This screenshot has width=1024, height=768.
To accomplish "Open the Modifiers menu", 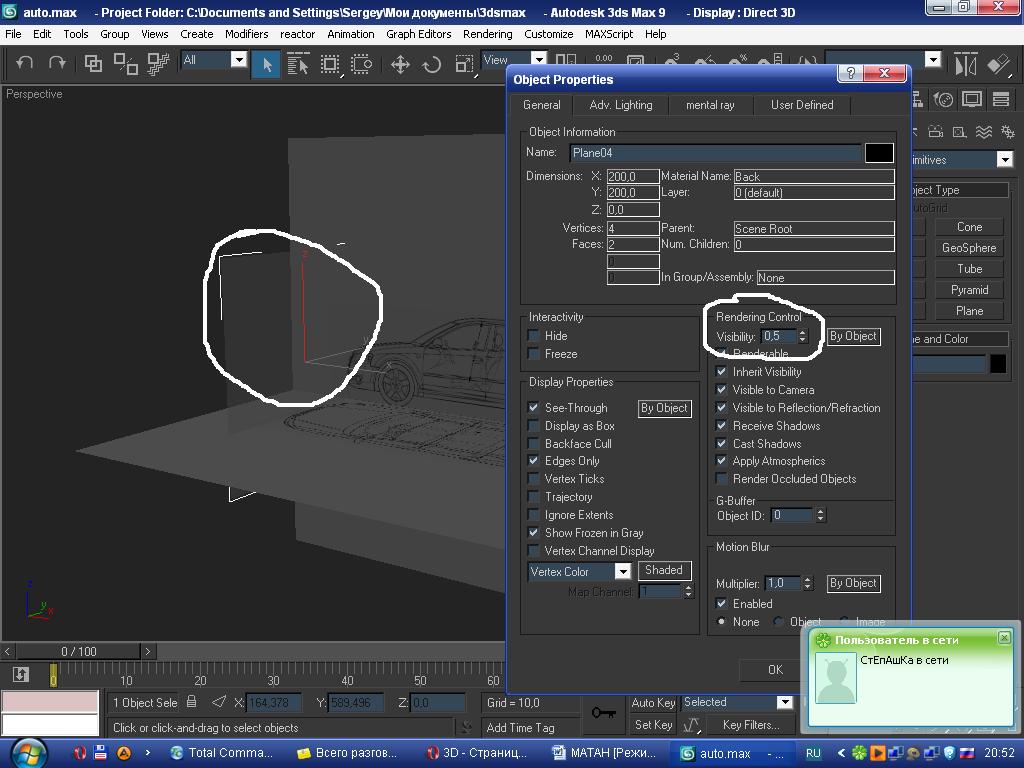I will click(246, 34).
